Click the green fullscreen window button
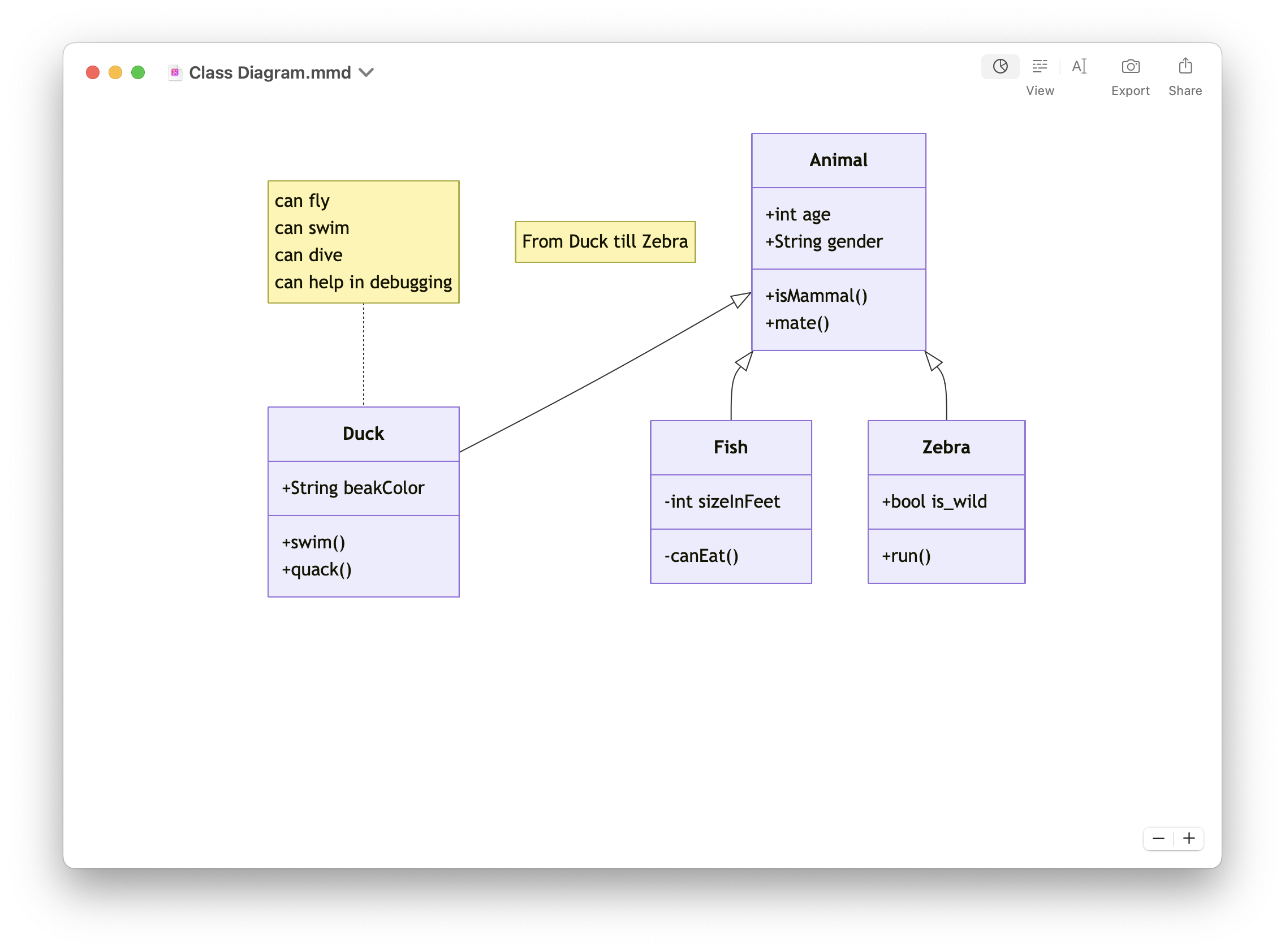 click(x=138, y=72)
